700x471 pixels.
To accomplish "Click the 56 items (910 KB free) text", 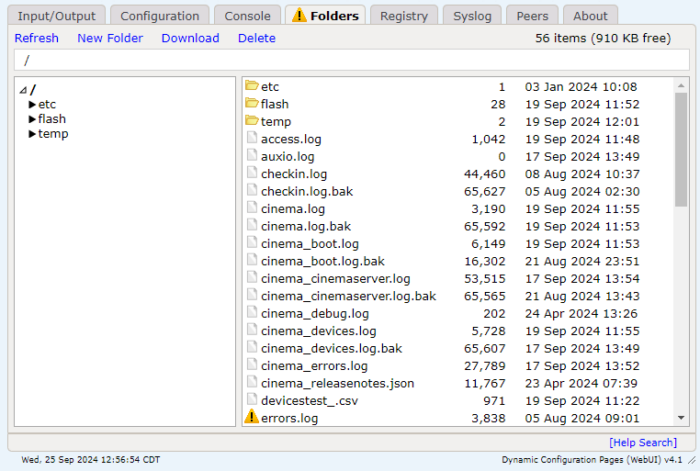I will (603, 38).
